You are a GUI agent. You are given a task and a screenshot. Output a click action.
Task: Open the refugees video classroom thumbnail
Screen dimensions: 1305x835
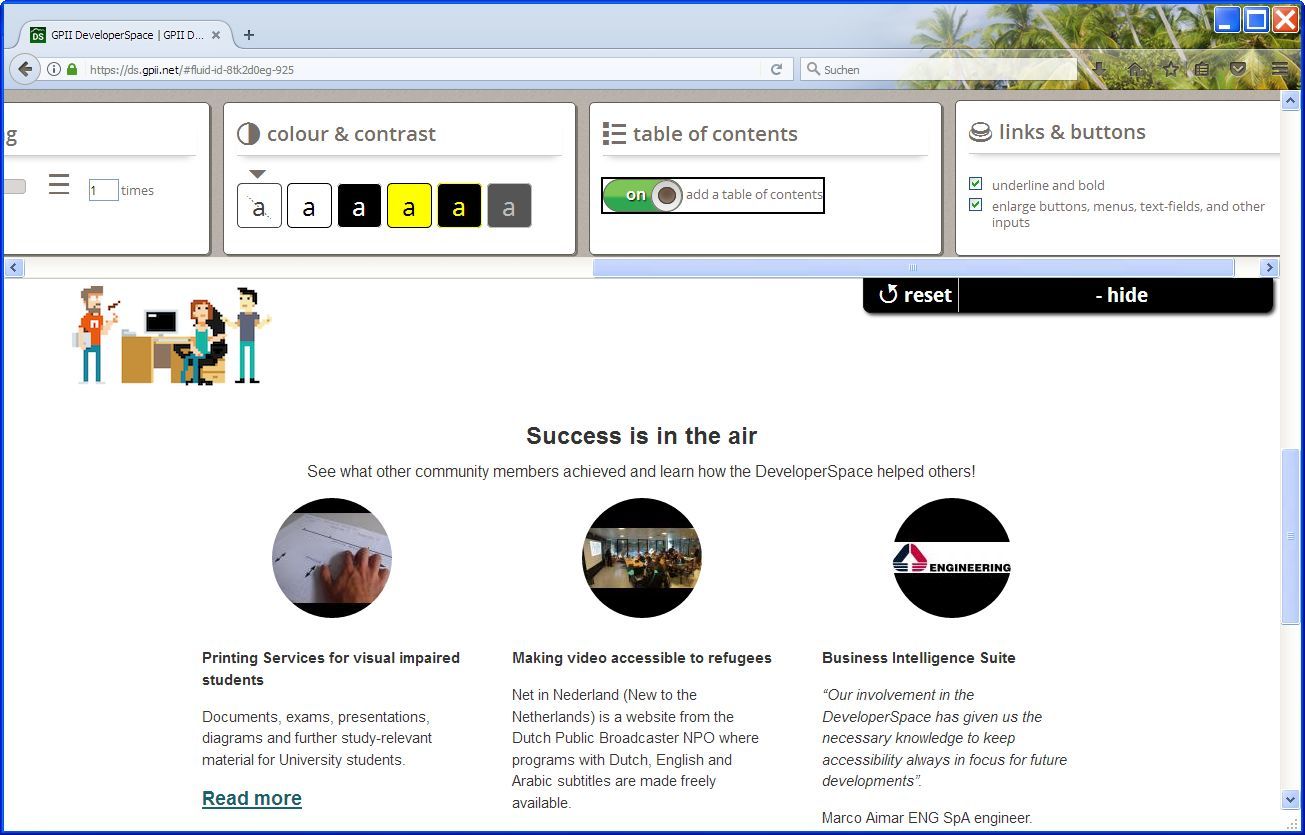click(x=642, y=558)
